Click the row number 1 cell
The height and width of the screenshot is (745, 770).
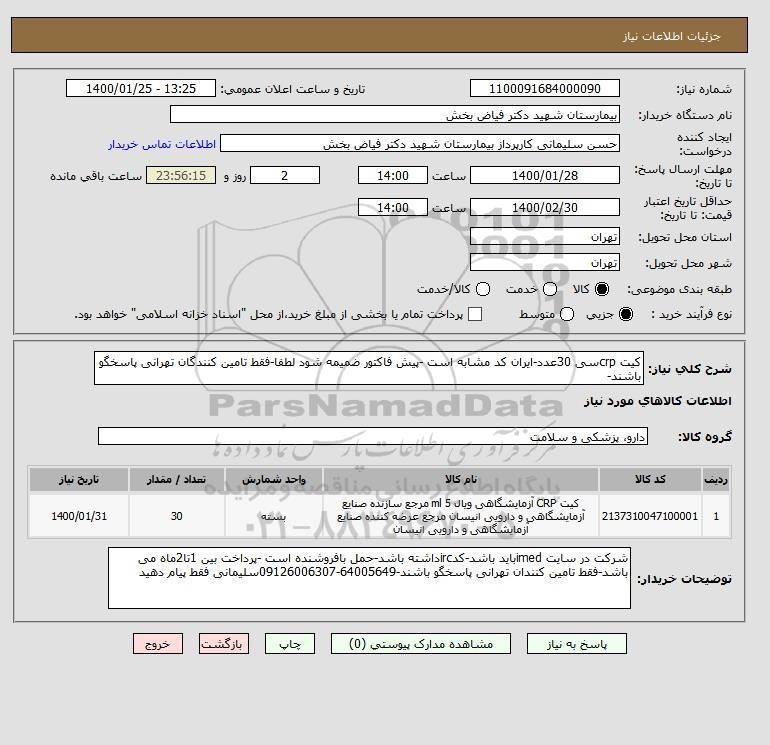tap(716, 516)
